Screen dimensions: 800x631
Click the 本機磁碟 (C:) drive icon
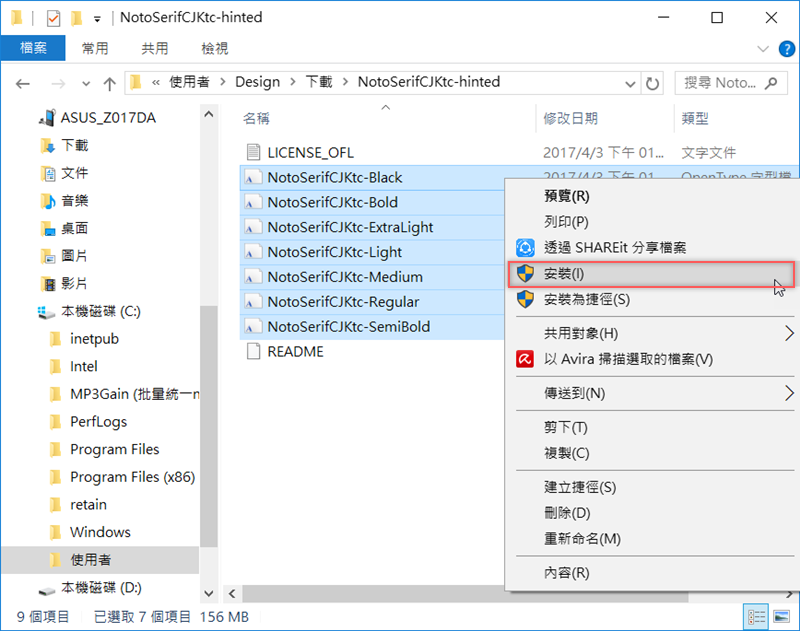(46, 312)
